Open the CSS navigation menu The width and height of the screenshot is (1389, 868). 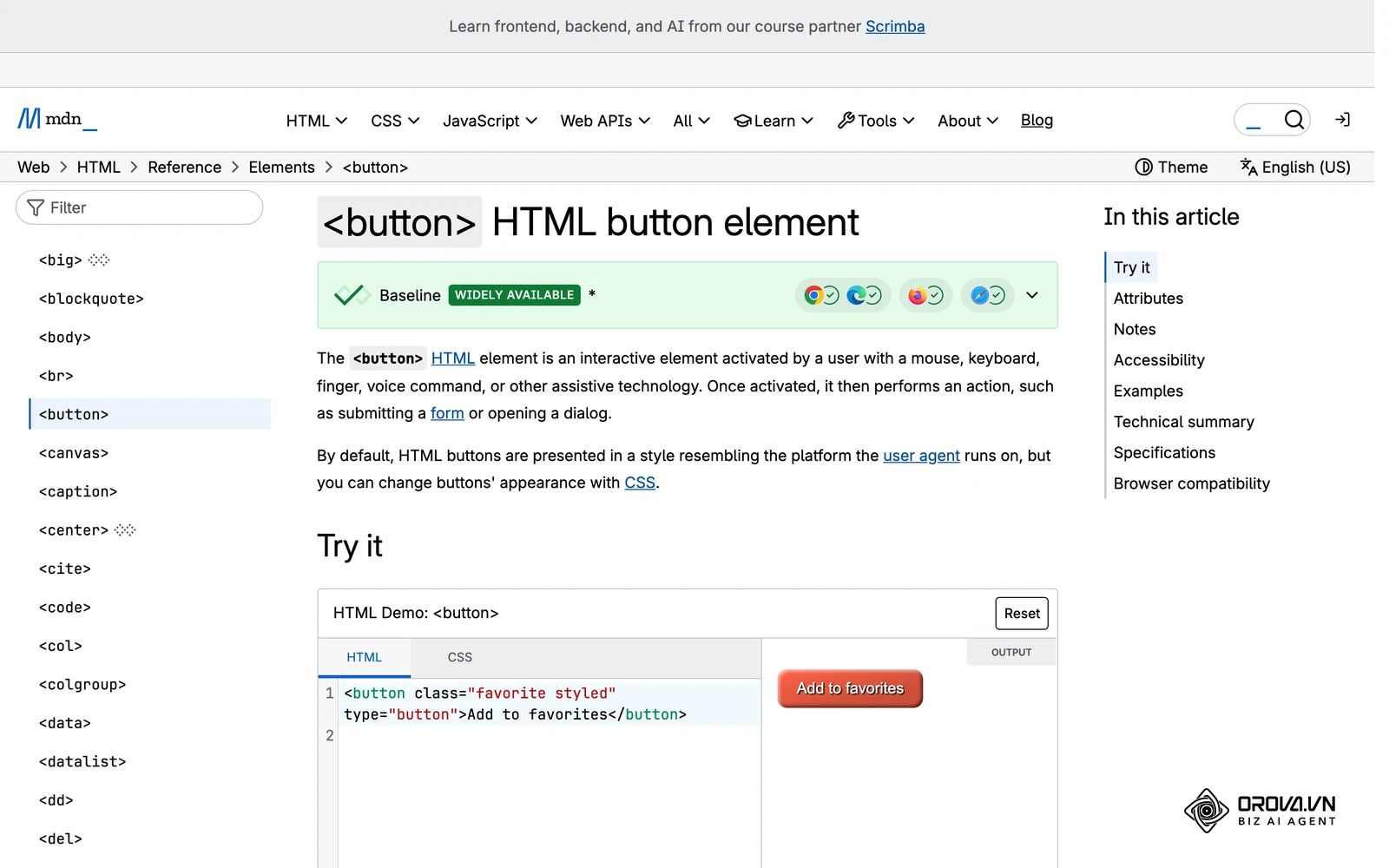pyautogui.click(x=395, y=121)
